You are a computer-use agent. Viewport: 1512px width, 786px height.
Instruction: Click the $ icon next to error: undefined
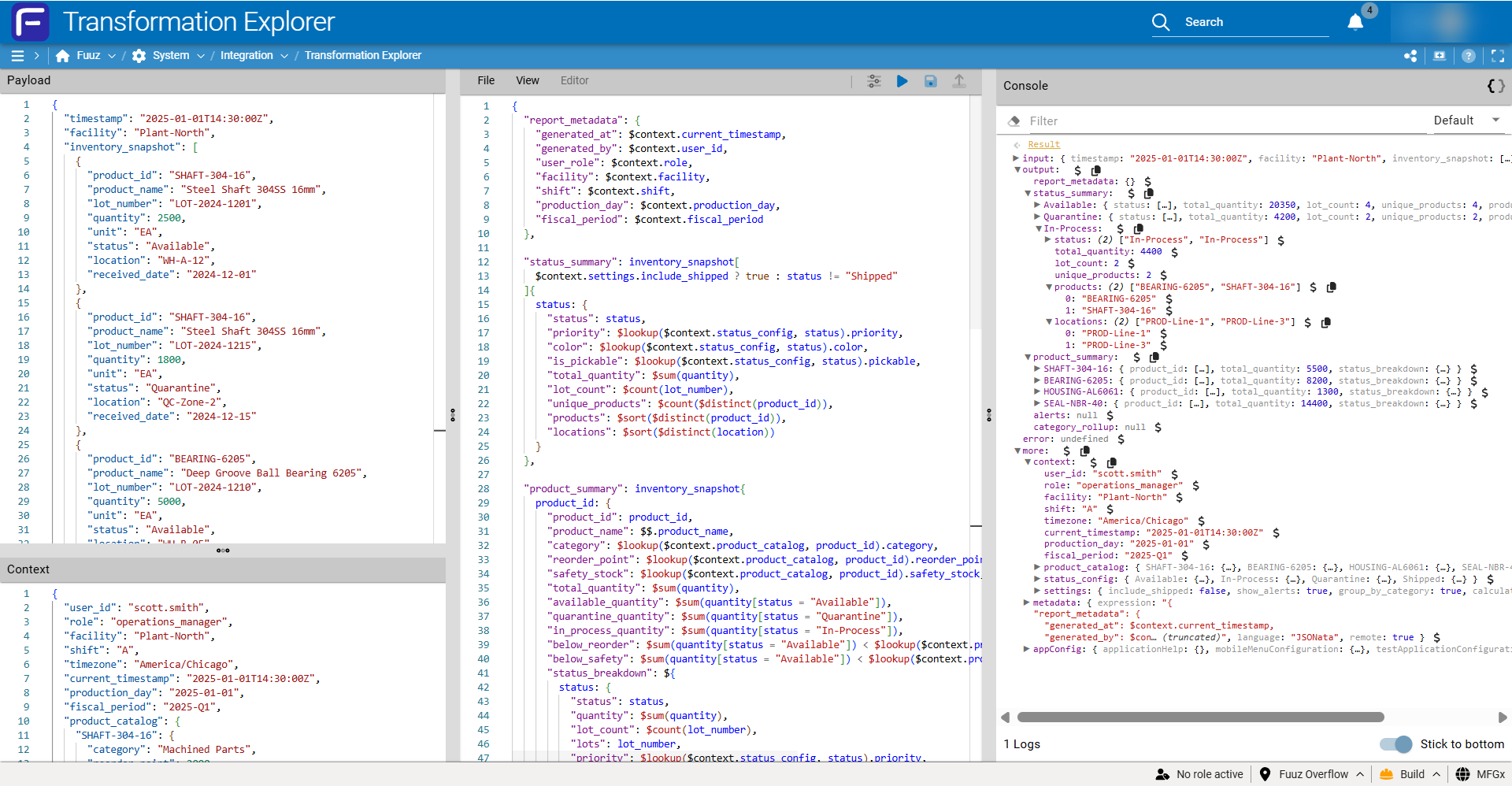point(1121,439)
